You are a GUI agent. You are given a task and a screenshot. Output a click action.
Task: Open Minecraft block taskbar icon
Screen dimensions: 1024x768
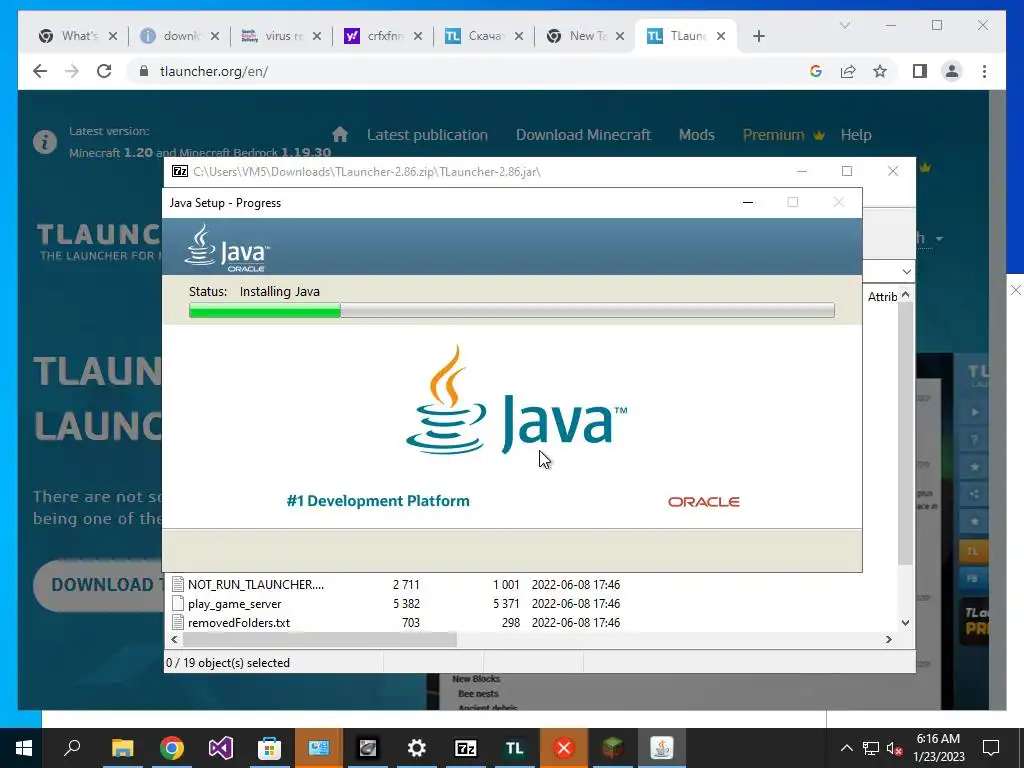(x=613, y=748)
